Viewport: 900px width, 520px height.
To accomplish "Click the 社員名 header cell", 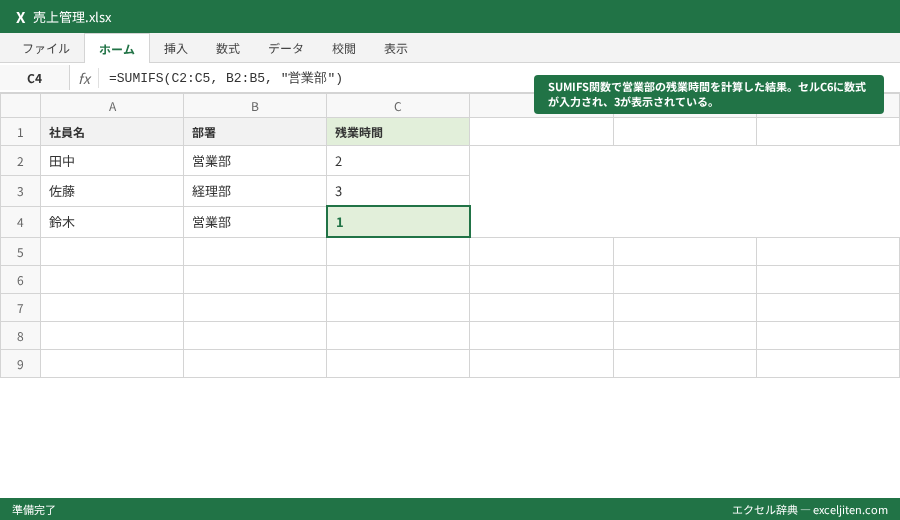I will [x=112, y=132].
